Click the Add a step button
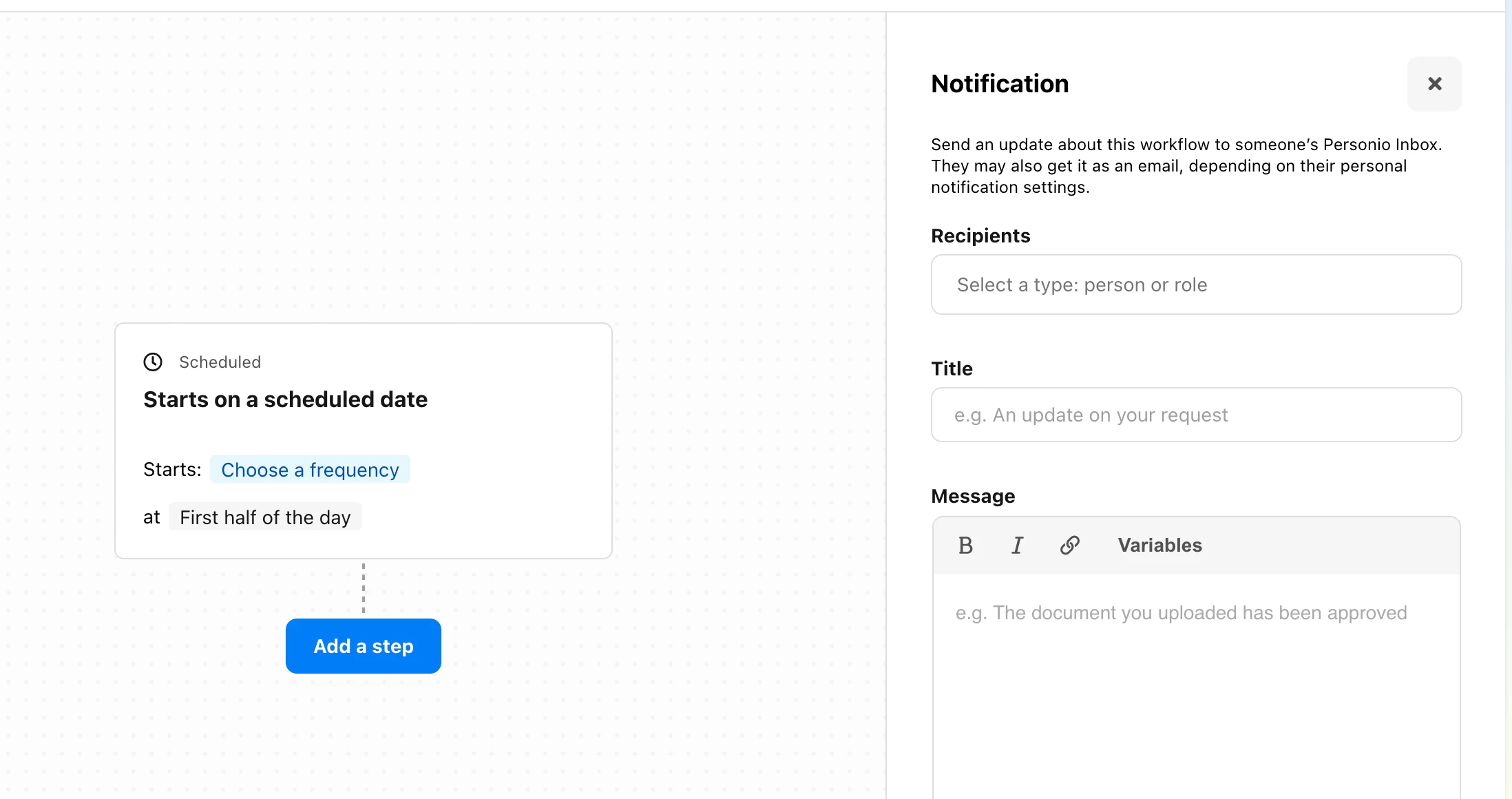1512x799 pixels. (364, 646)
